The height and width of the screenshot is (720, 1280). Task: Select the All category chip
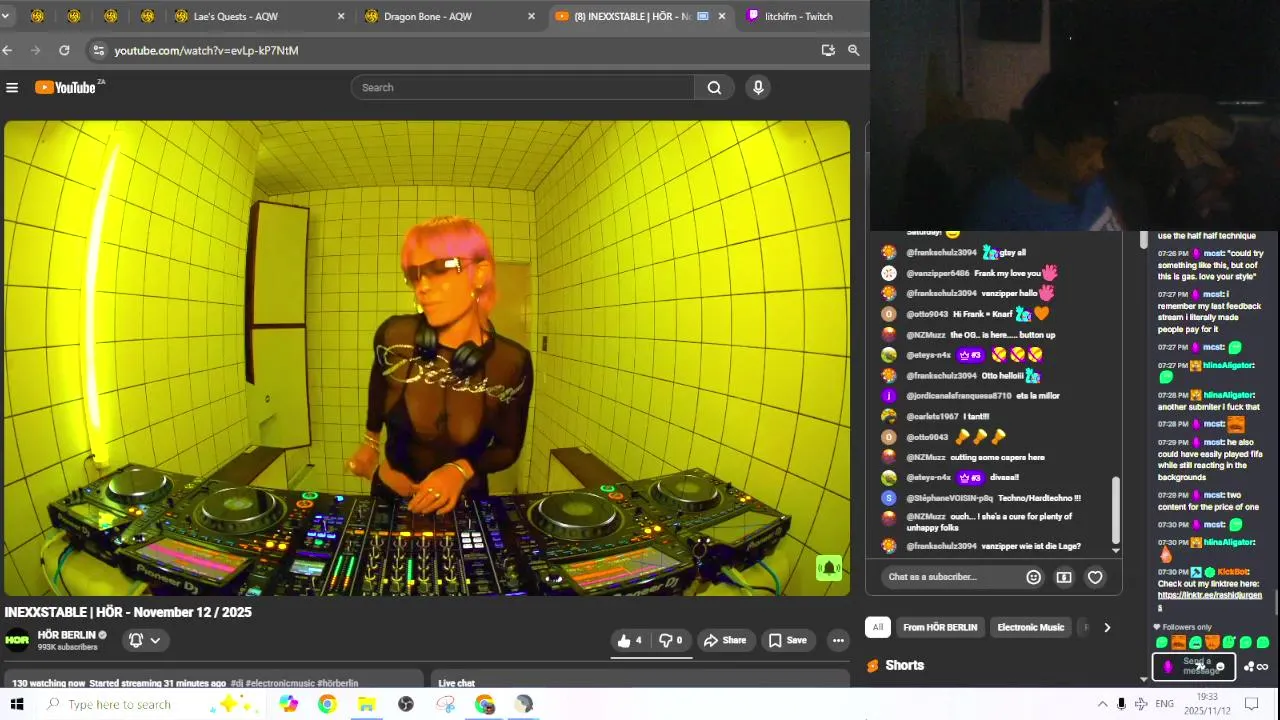point(878,628)
